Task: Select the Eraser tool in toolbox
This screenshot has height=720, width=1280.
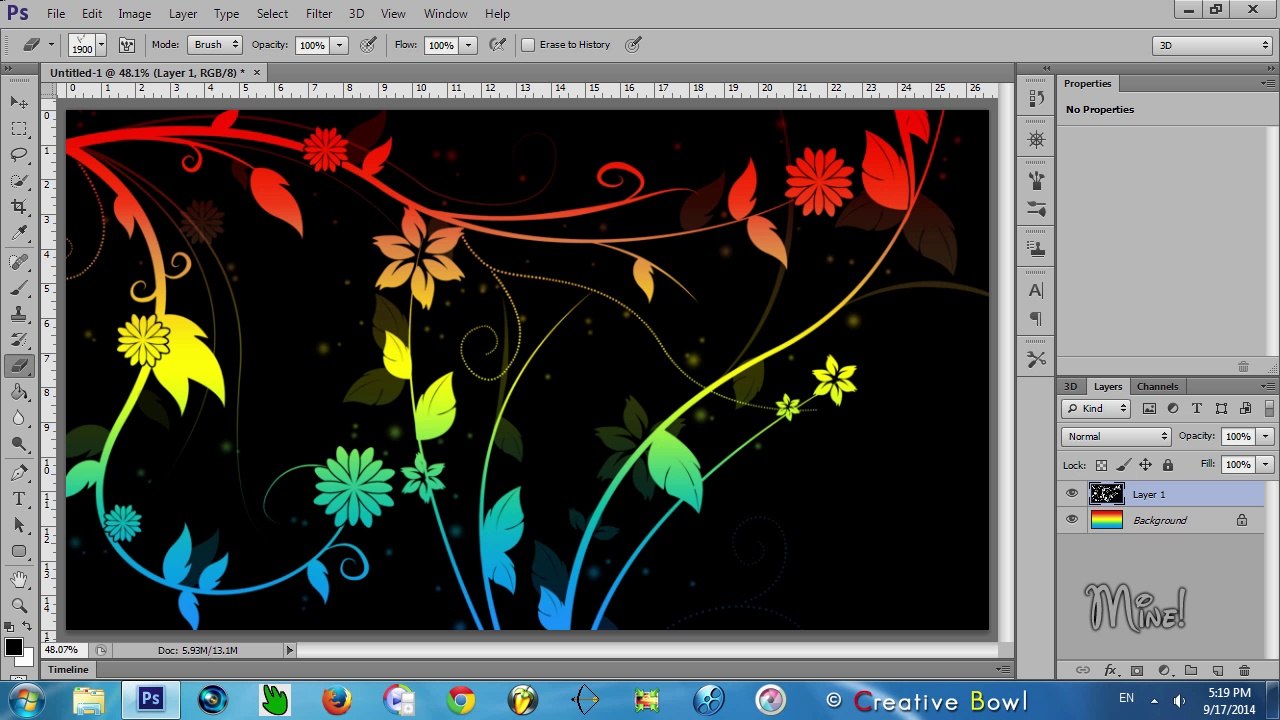Action: 19,366
